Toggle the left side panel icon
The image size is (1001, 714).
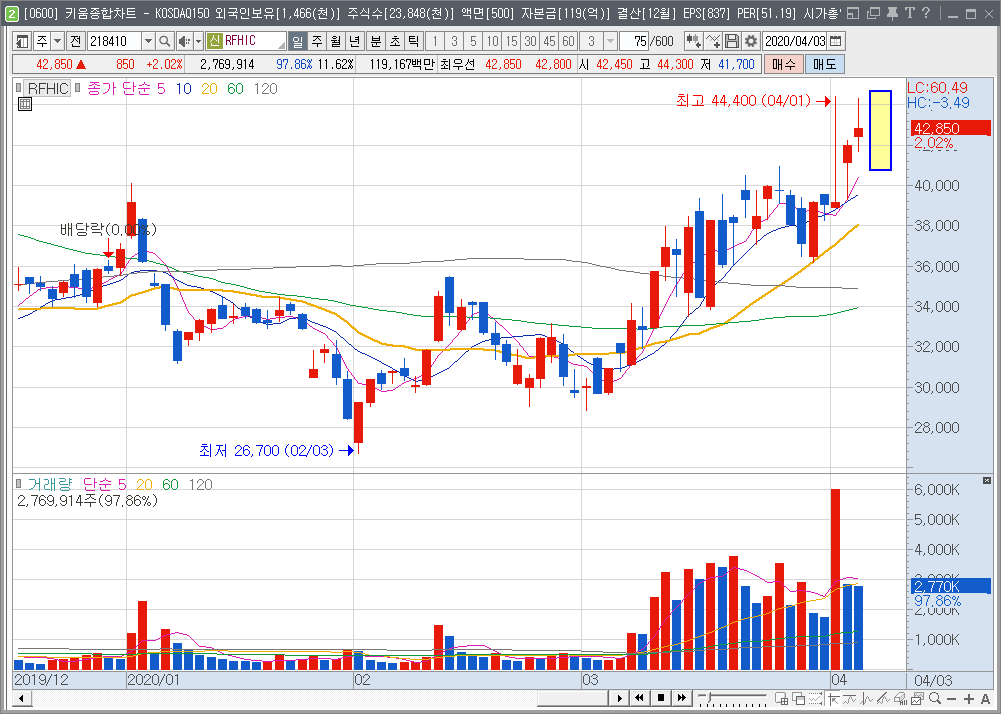click(22, 42)
